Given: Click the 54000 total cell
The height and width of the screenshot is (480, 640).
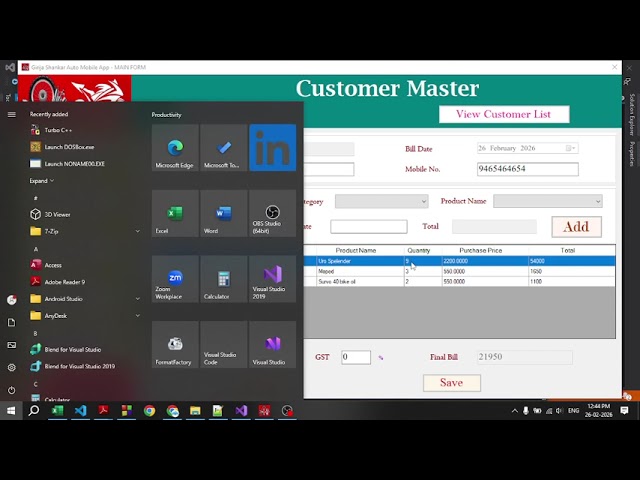Looking at the screenshot, I should (x=572, y=261).
